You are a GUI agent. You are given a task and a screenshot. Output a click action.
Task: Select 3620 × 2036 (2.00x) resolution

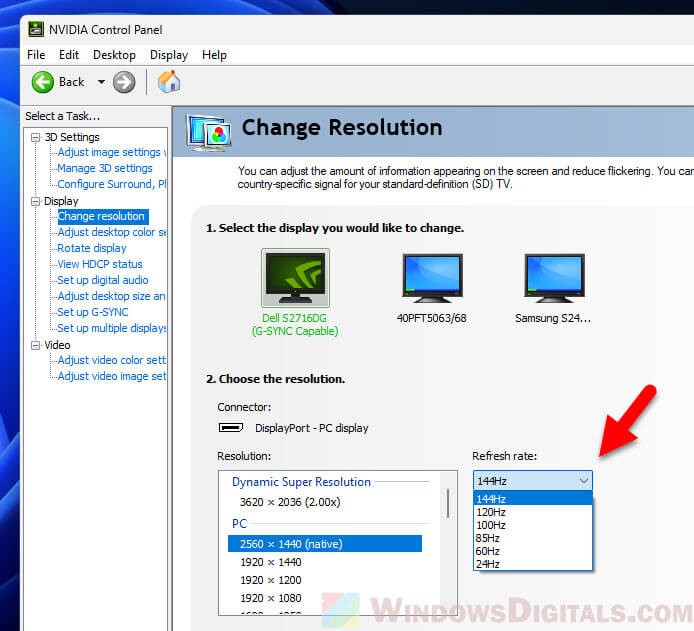290,502
